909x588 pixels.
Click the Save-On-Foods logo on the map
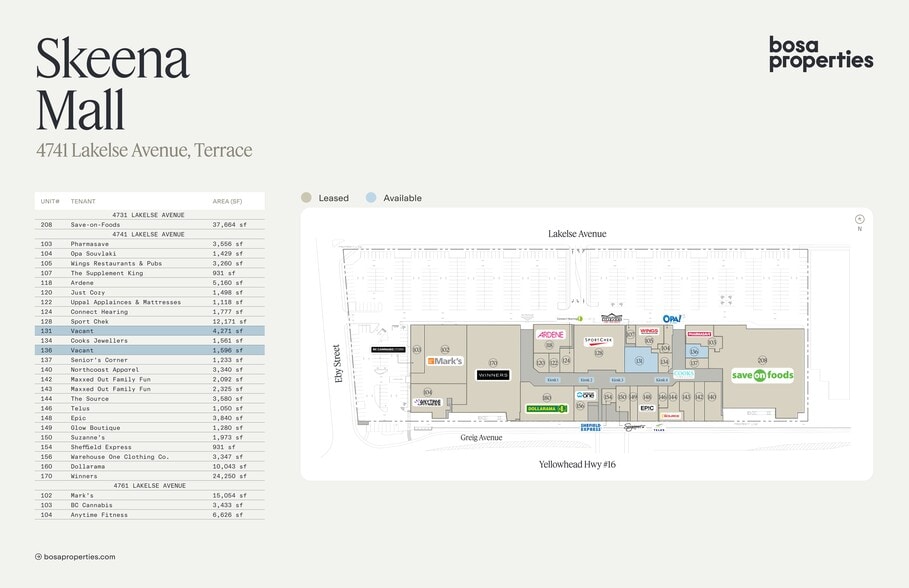point(761,375)
